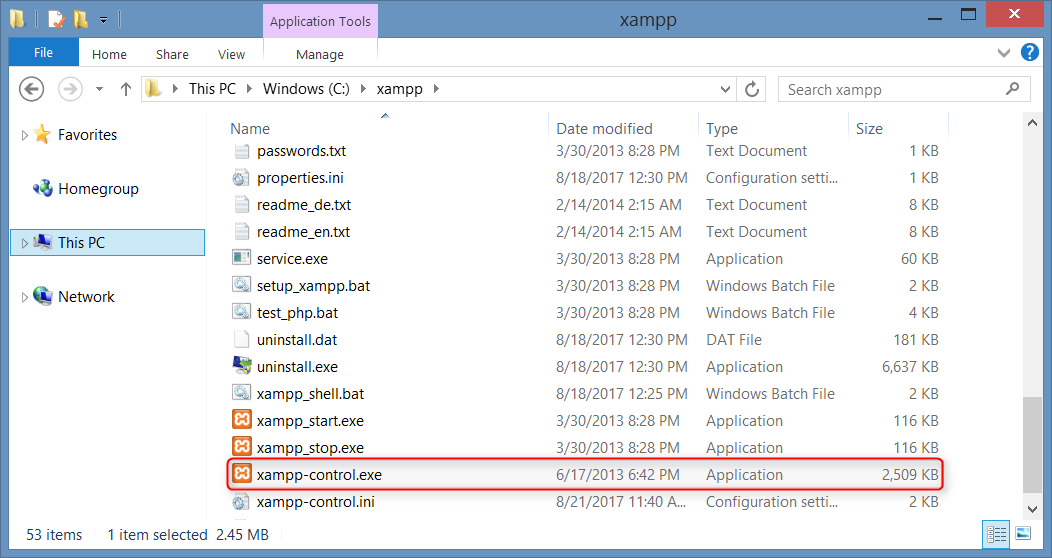Open address bar history dropdown
The height and width of the screenshot is (558, 1052).
coord(725,89)
